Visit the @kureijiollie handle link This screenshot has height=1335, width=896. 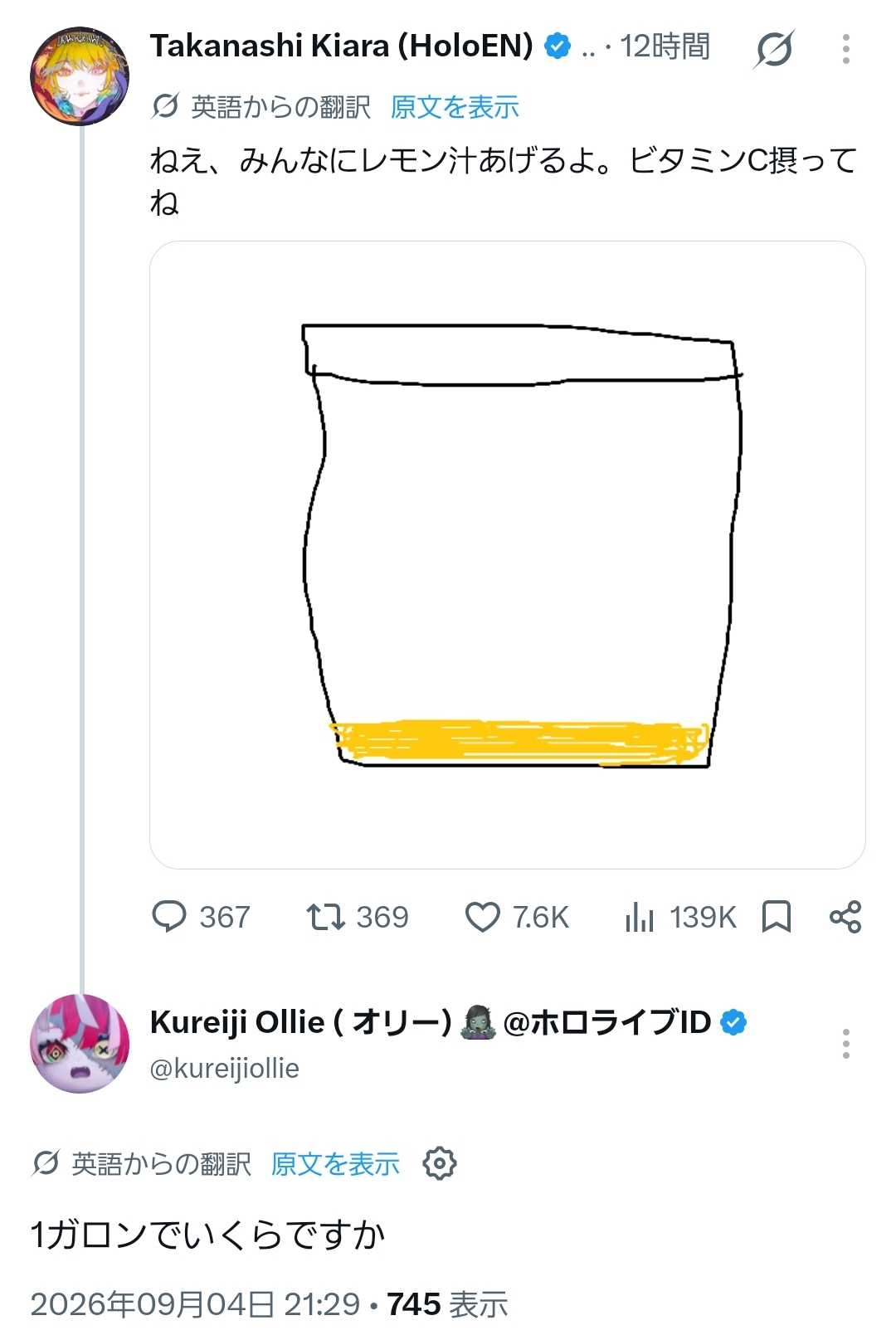click(224, 1069)
